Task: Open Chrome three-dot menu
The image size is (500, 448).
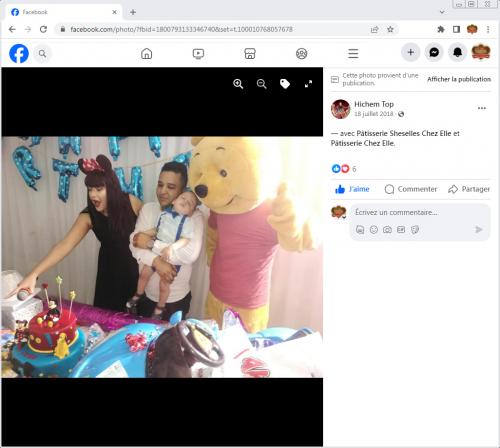Action: [488, 29]
